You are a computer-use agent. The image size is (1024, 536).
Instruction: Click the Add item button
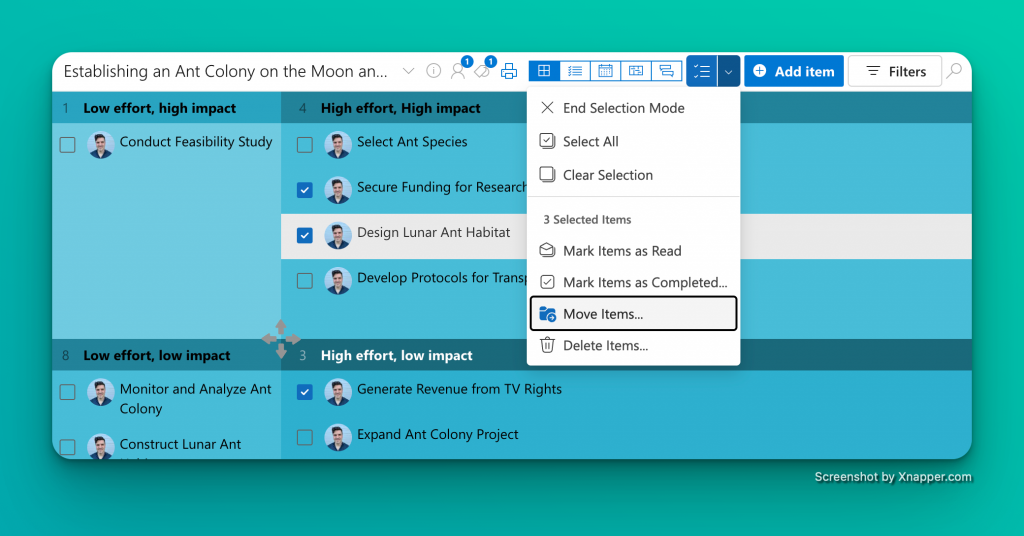(x=794, y=71)
